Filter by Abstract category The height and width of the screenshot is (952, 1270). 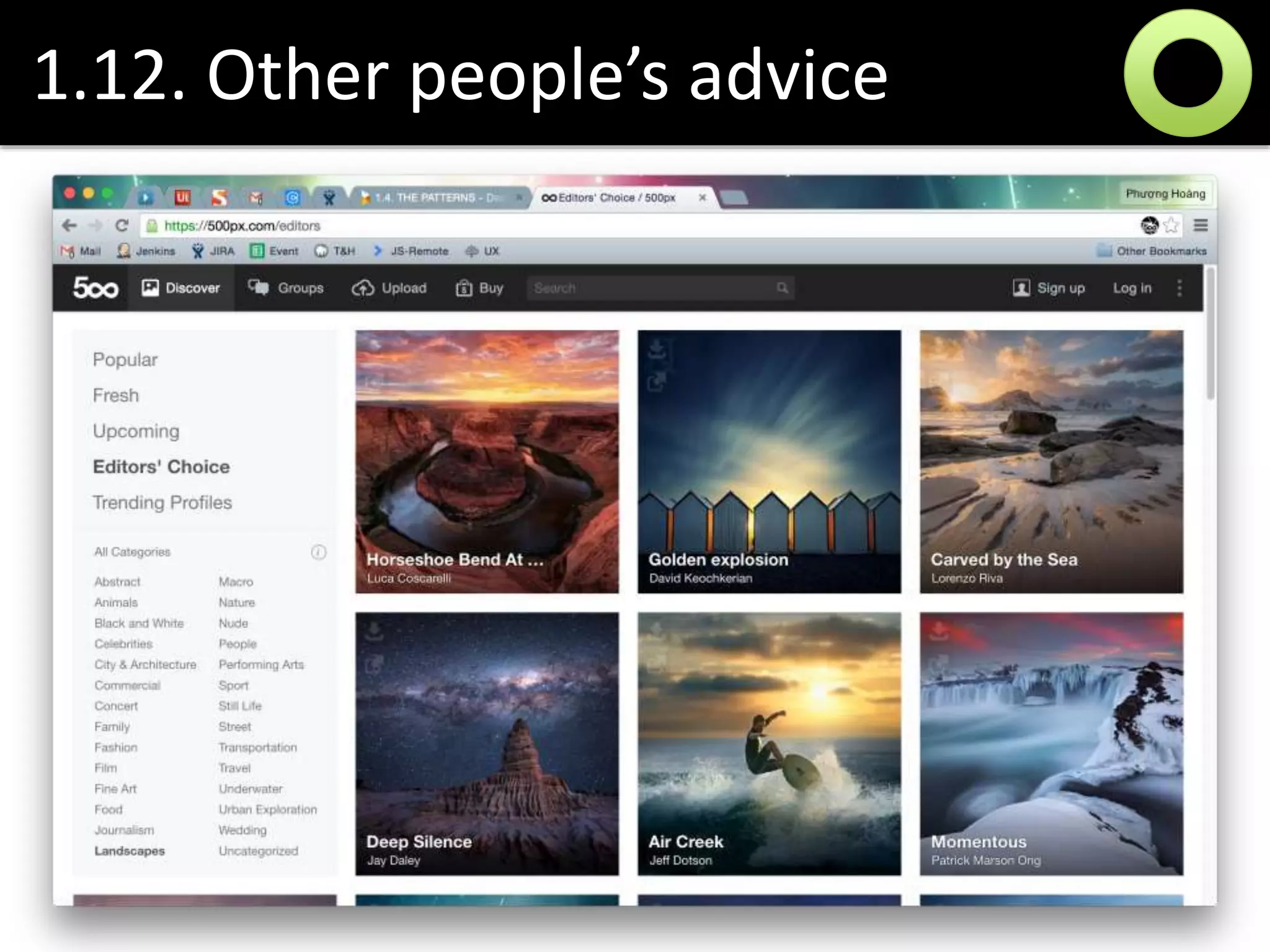coord(117,581)
